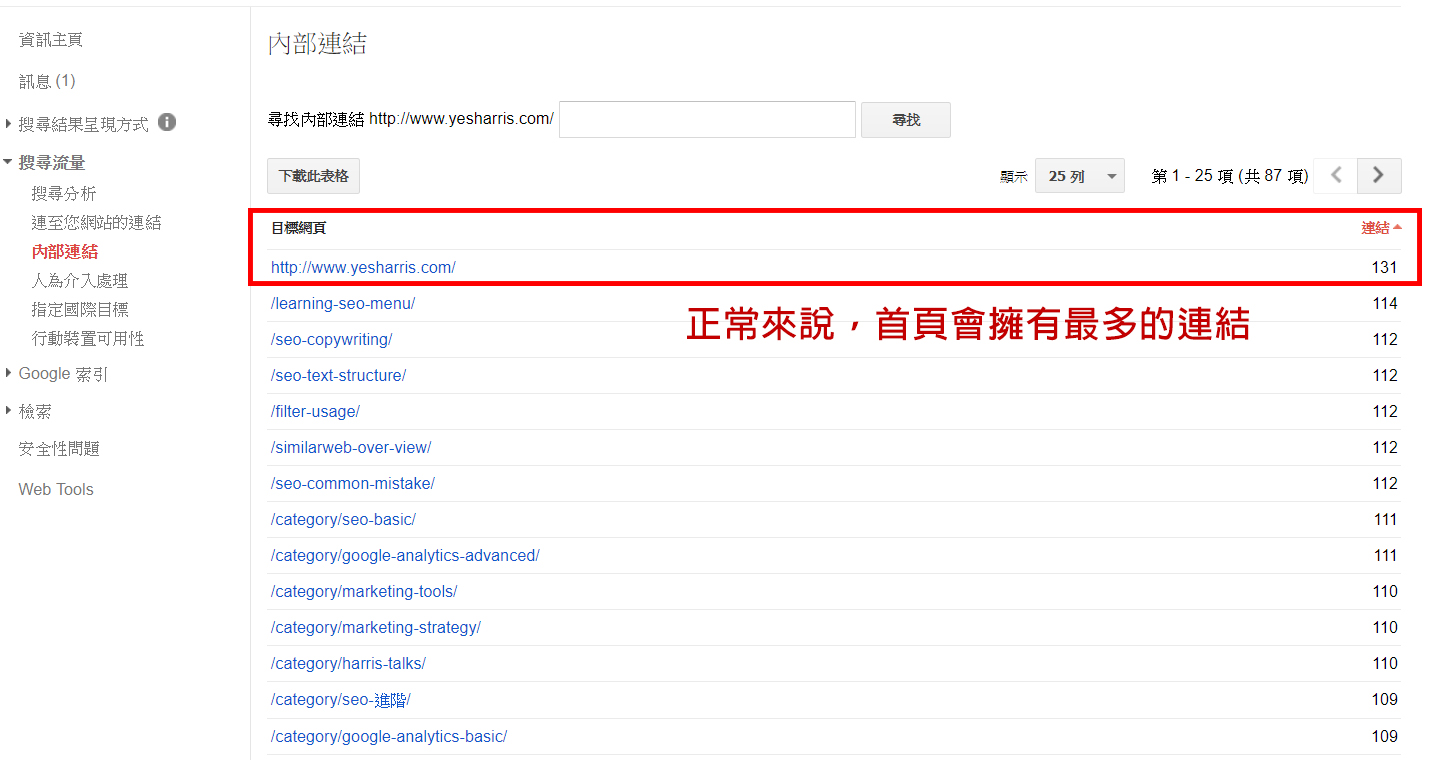Open 訊息 (1) in the sidebar
The height and width of the screenshot is (760, 1429).
click(47, 81)
